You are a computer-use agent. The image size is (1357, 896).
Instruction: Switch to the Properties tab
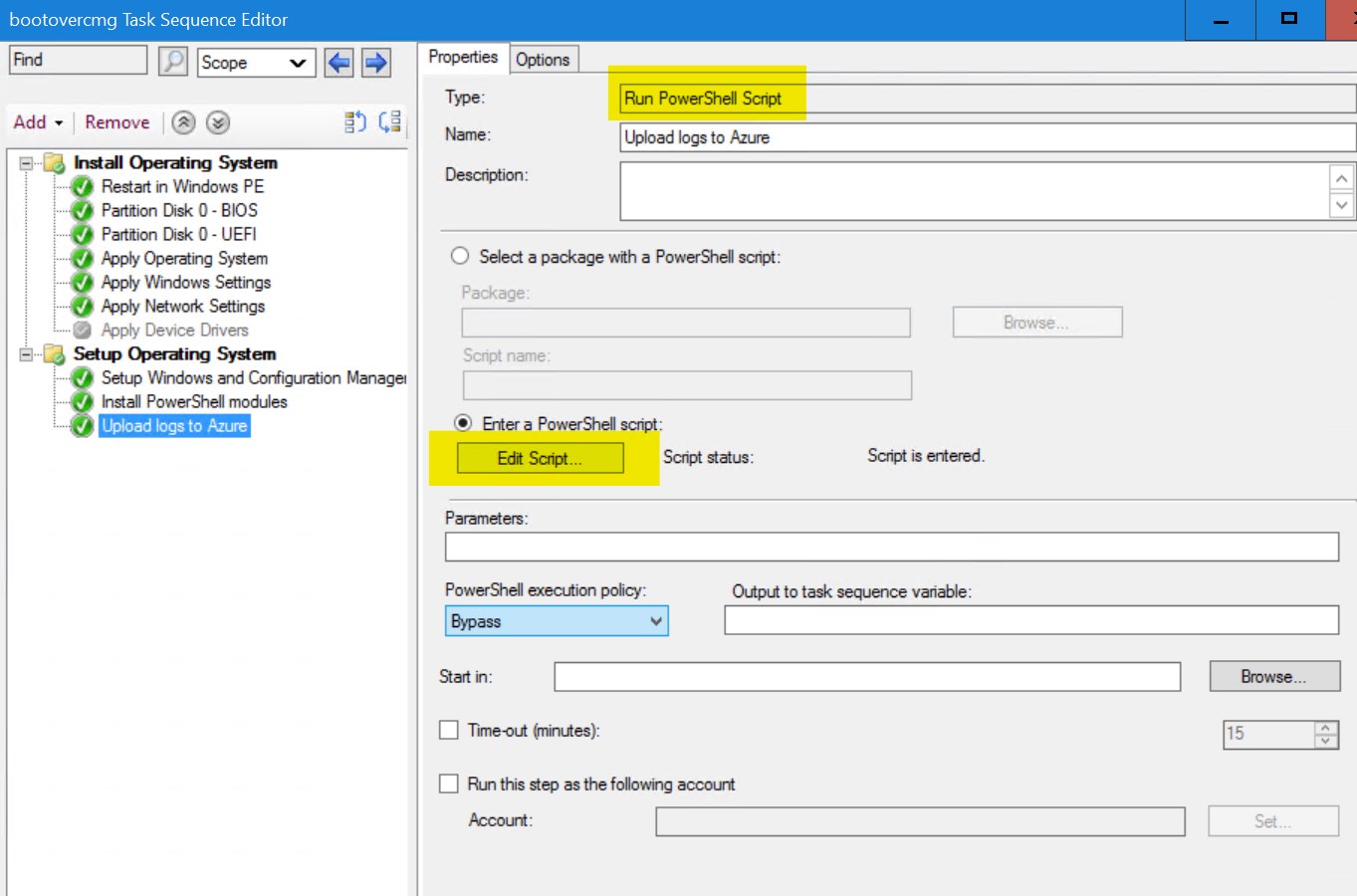click(x=463, y=58)
